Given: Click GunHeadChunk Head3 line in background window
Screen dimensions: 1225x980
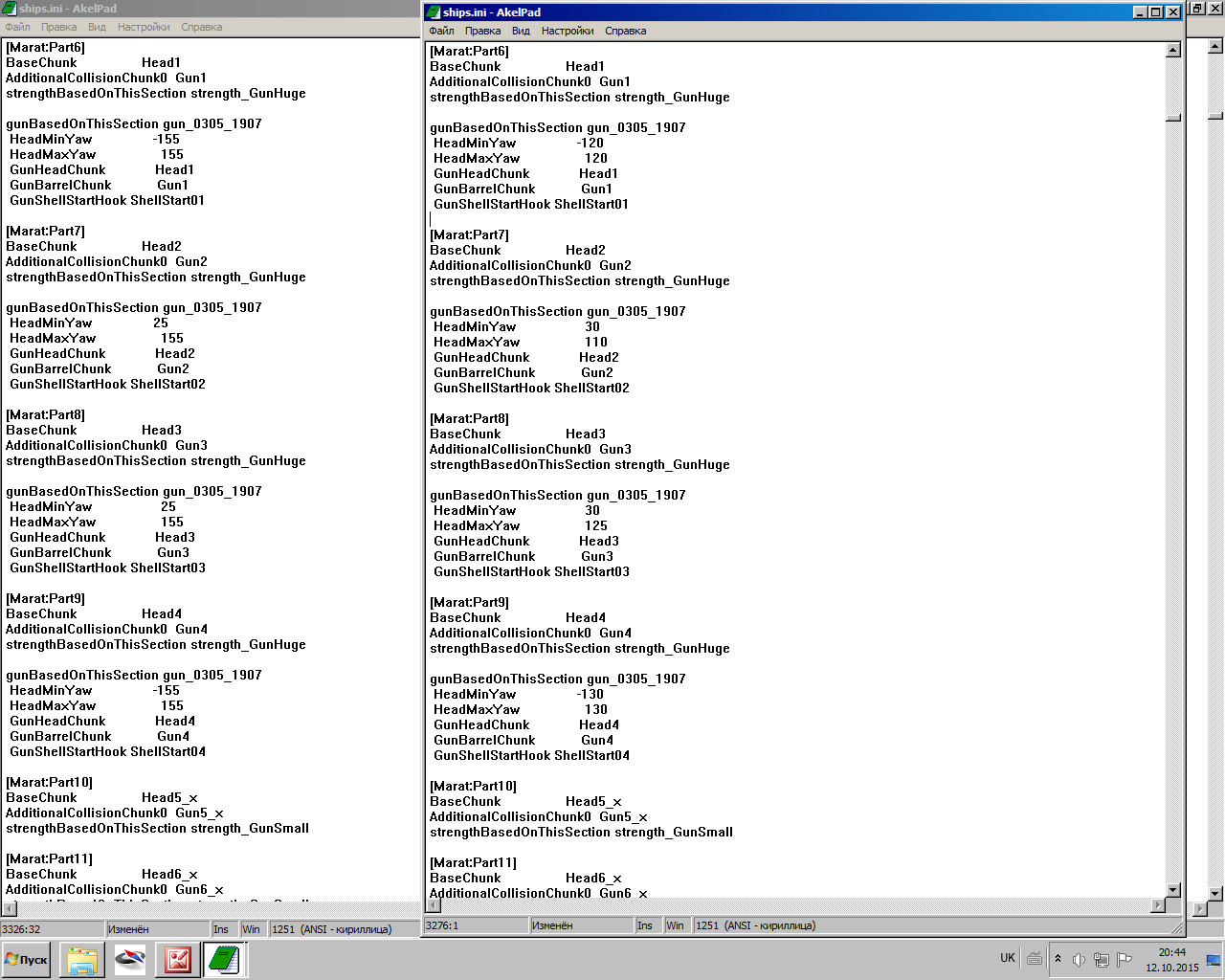Looking at the screenshot, I should [102, 537].
